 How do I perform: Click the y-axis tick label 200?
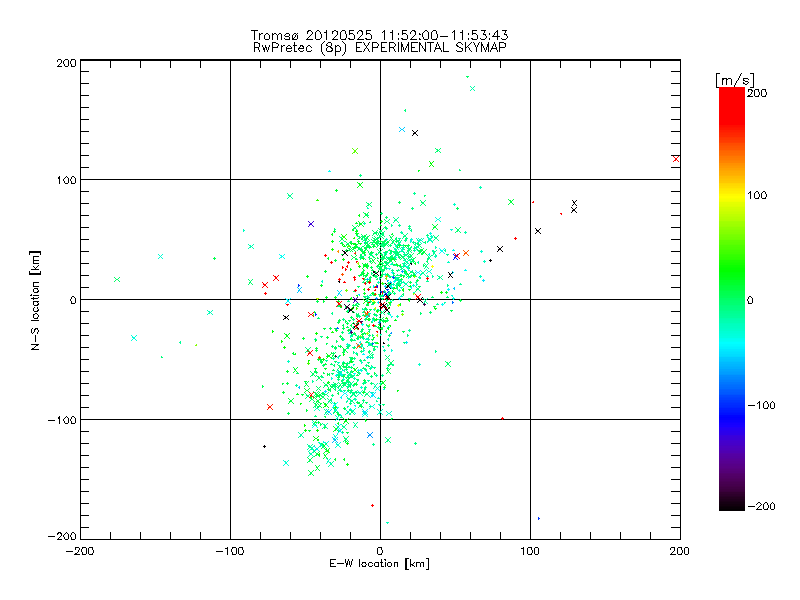click(x=66, y=63)
